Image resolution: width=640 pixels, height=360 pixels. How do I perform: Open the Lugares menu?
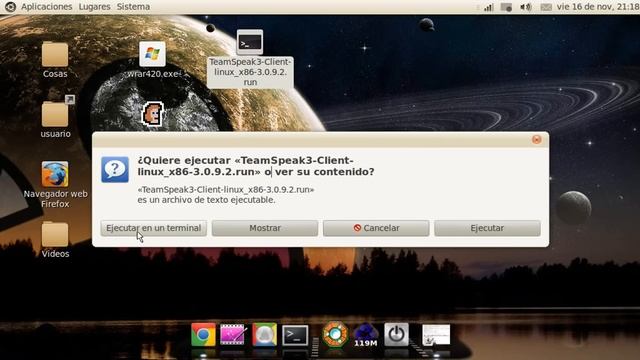(94, 7)
